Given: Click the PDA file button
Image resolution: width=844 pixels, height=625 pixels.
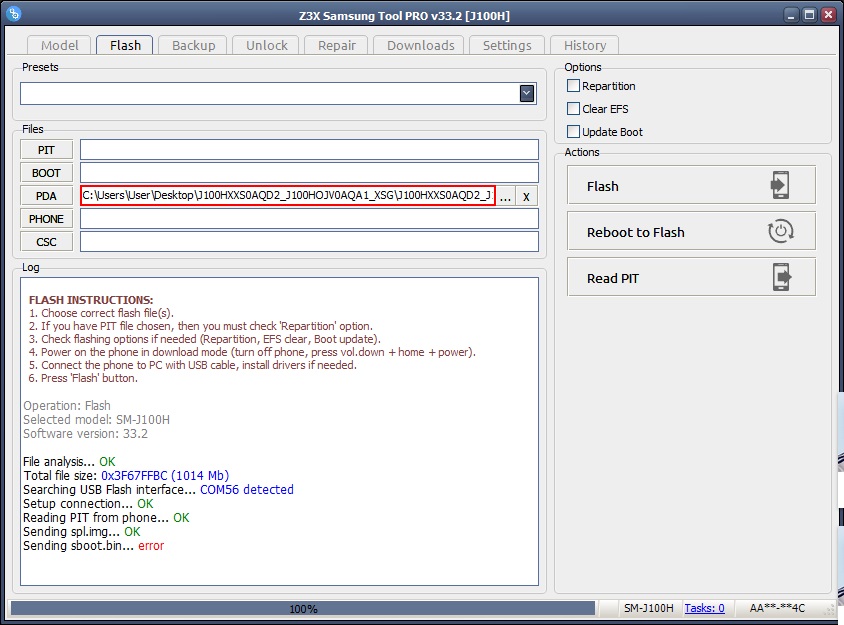Looking at the screenshot, I should click(46, 196).
